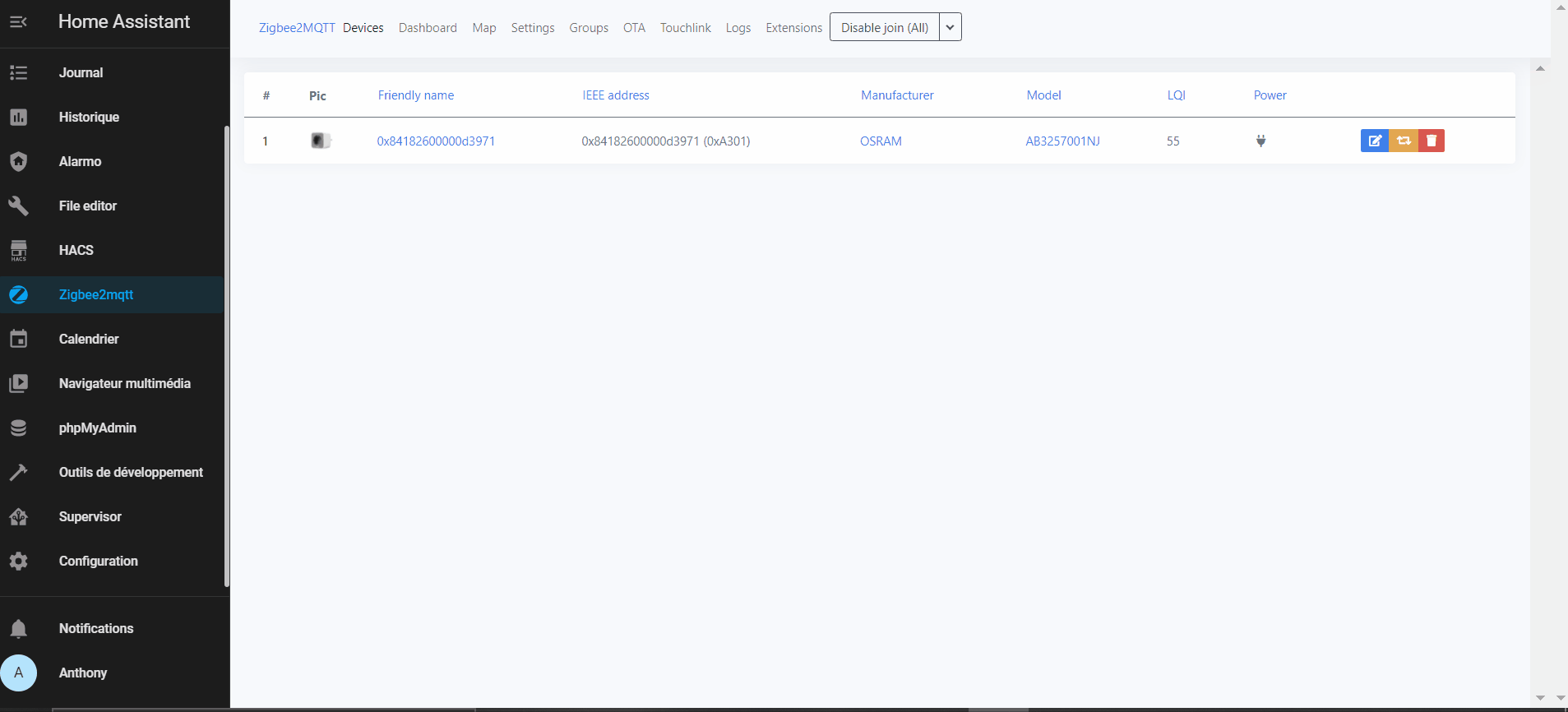Screen dimensions: 1568x712
Task: Open the Navigateur multimédia play icon
Action: tap(18, 383)
